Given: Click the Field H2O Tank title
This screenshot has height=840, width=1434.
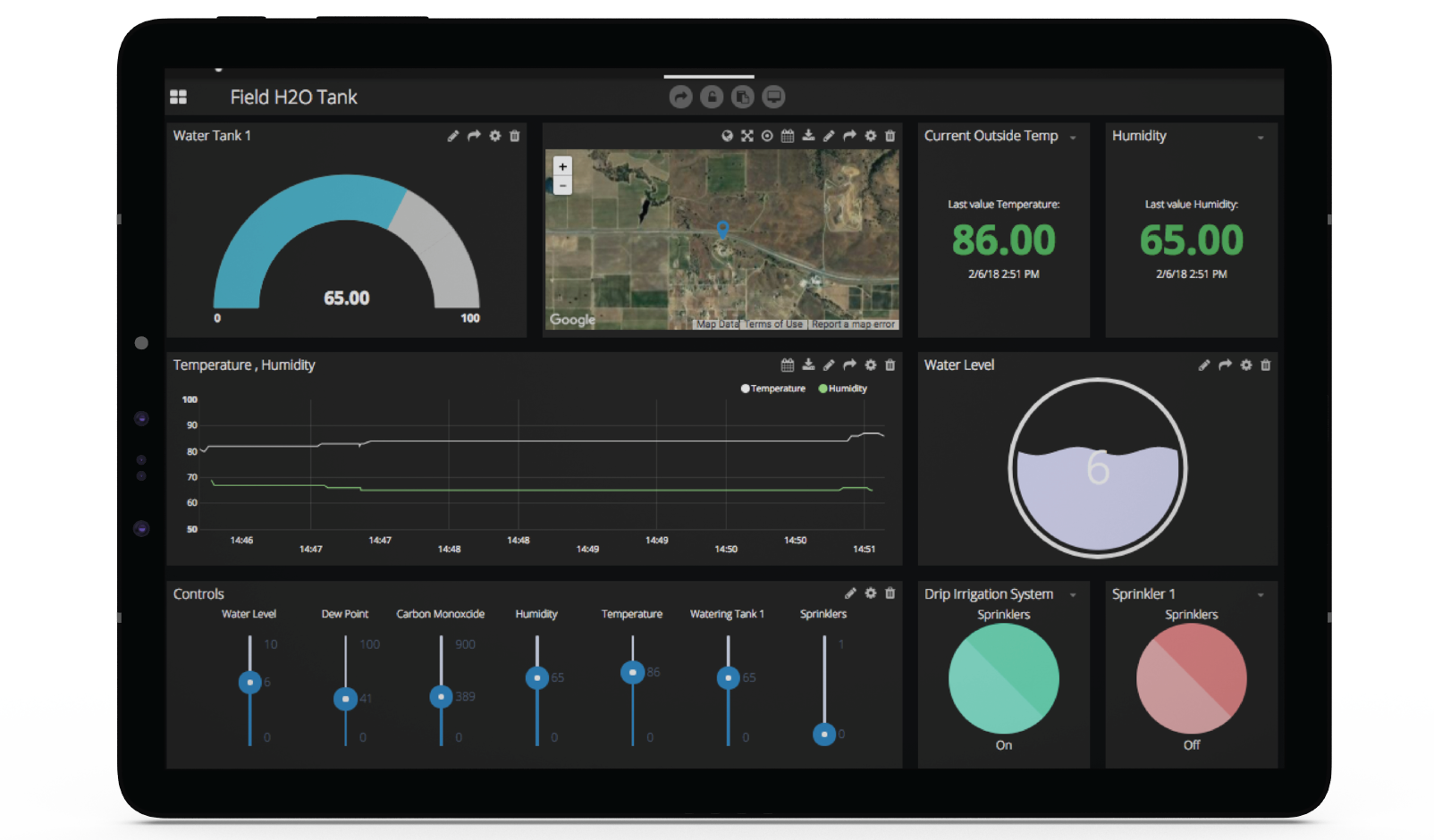Looking at the screenshot, I should coord(295,97).
